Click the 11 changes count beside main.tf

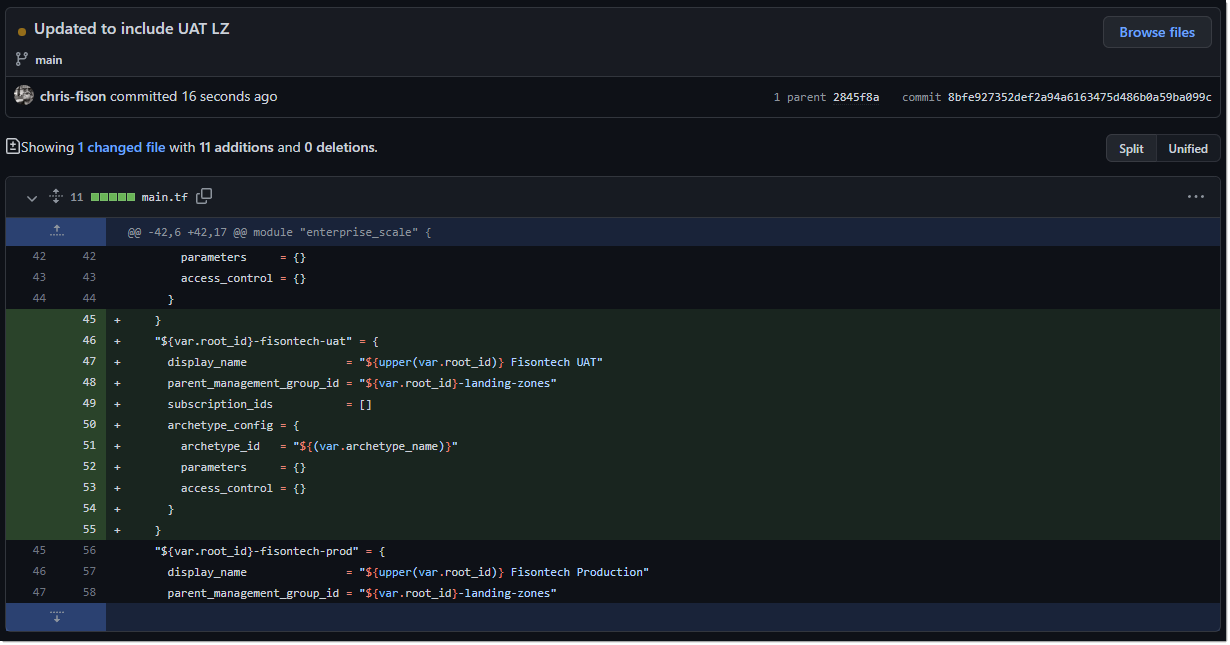coord(77,197)
